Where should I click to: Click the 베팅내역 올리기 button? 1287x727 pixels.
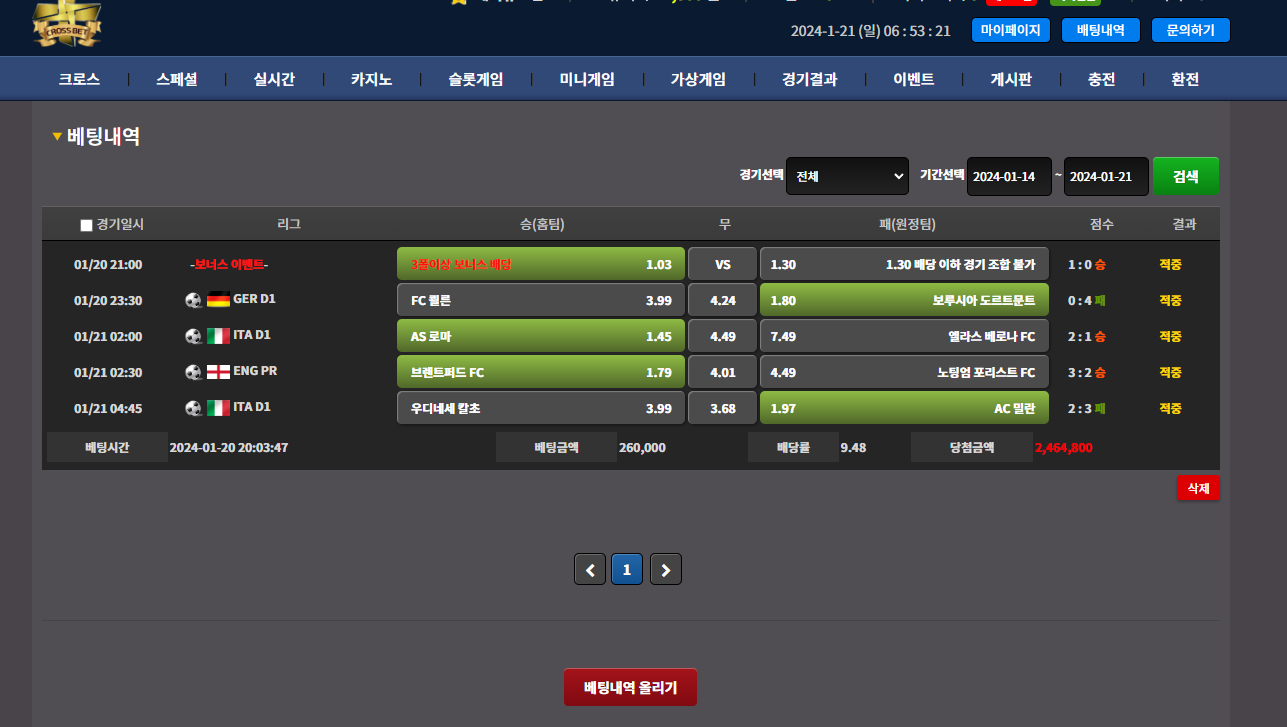(630, 687)
